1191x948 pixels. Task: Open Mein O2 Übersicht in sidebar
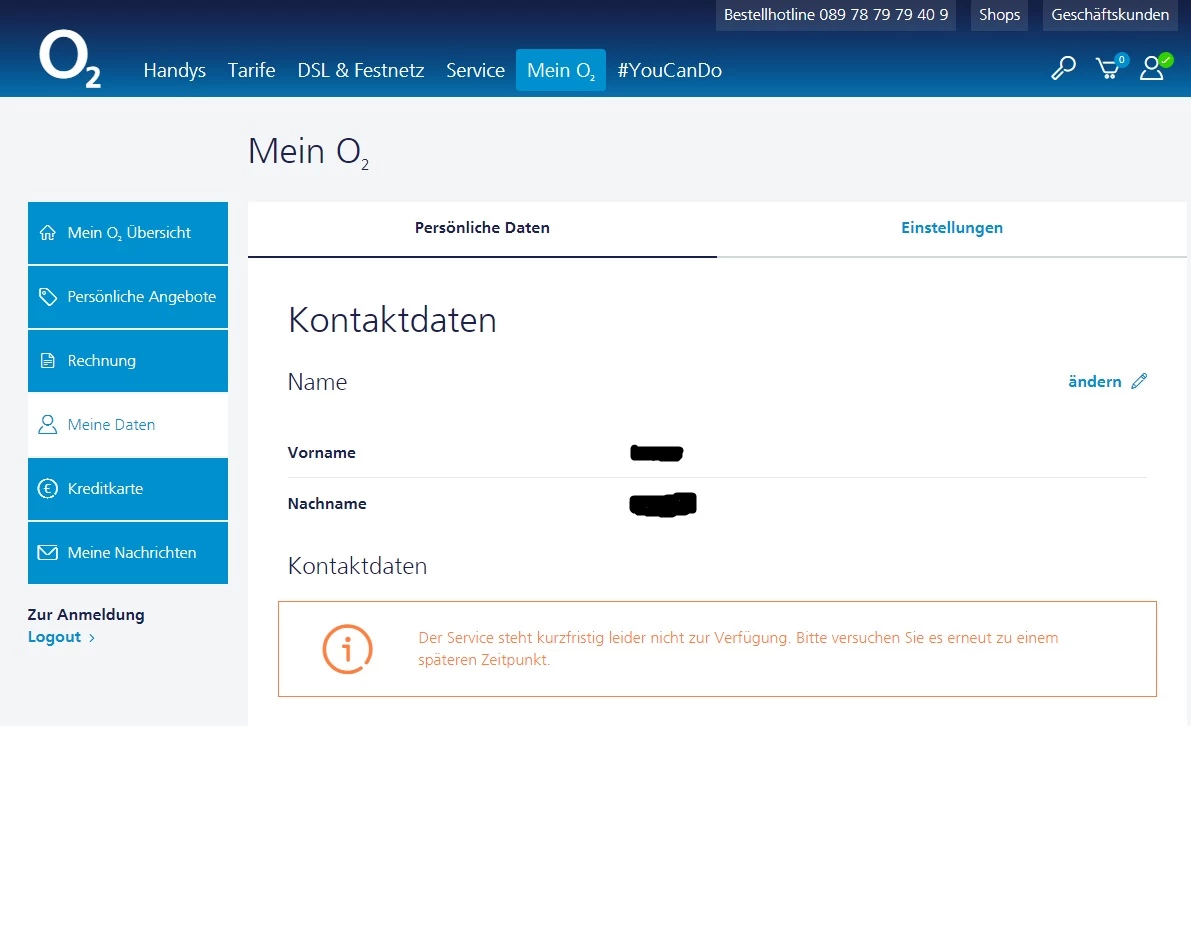coord(128,232)
